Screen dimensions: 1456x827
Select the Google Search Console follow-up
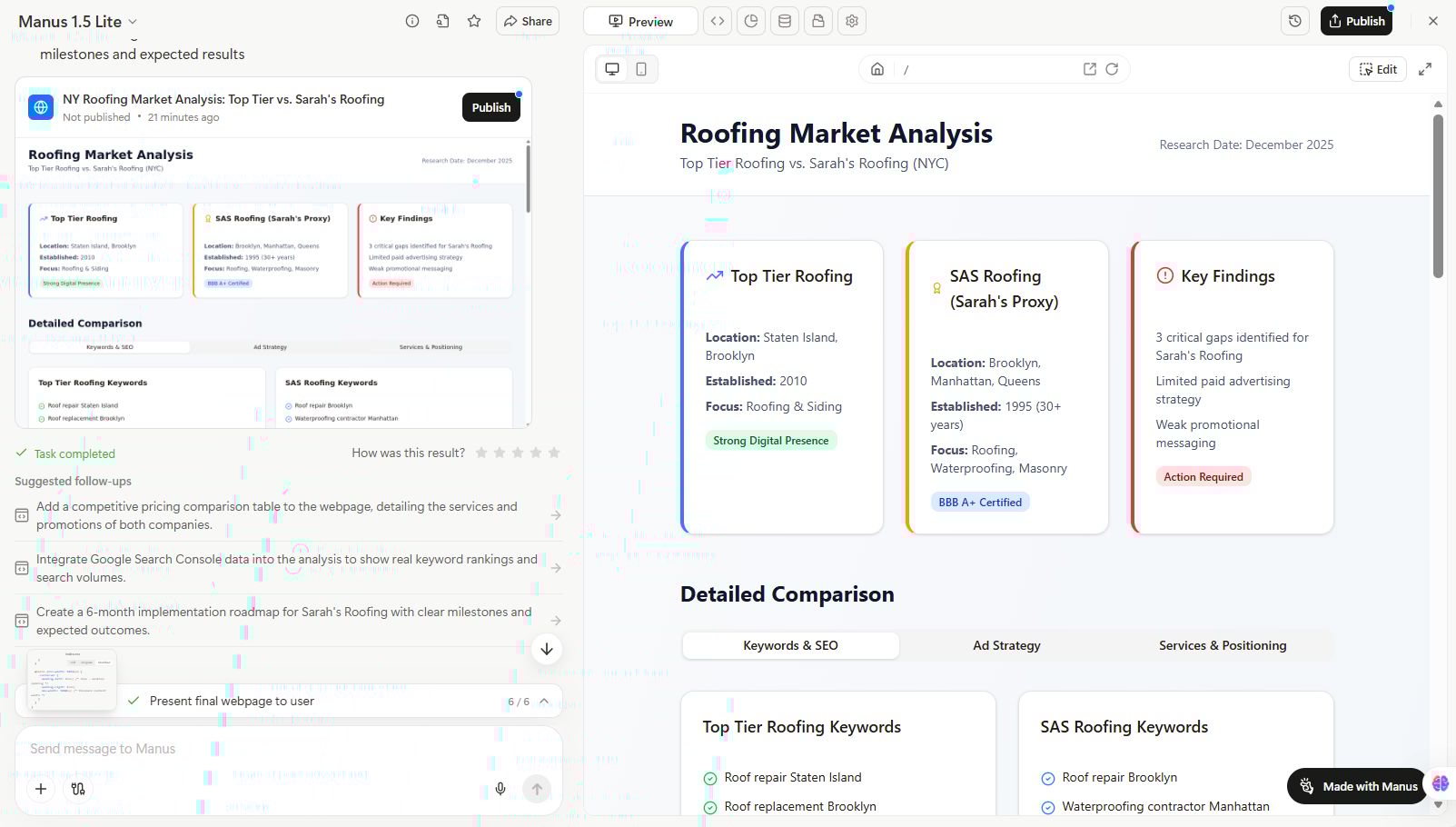coord(288,568)
